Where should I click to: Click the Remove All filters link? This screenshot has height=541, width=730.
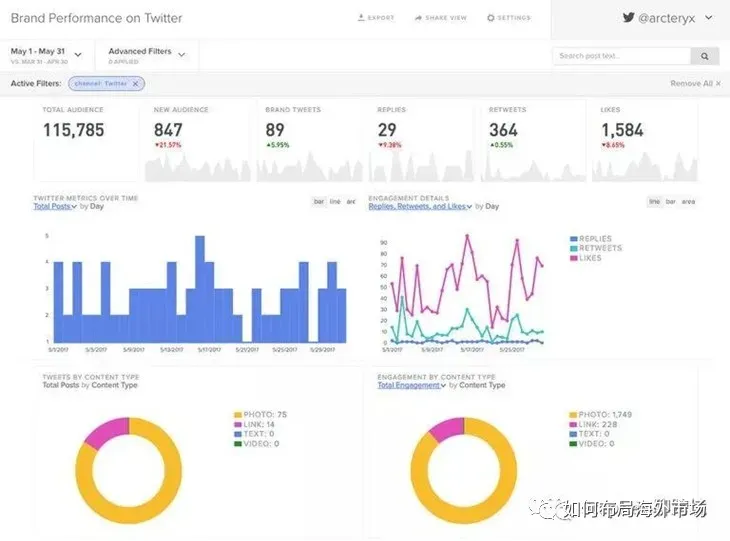tap(691, 83)
